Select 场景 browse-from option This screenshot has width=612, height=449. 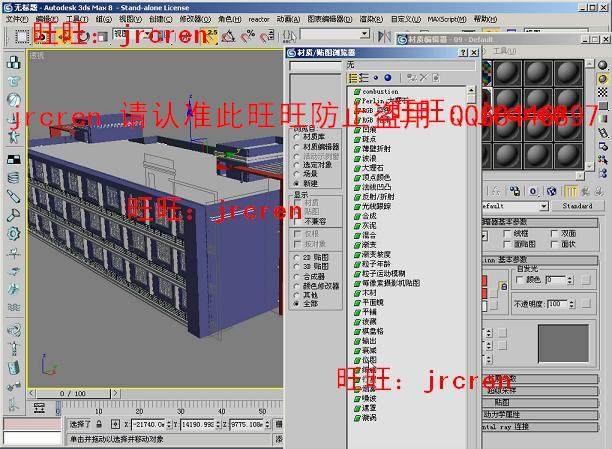click(x=297, y=174)
